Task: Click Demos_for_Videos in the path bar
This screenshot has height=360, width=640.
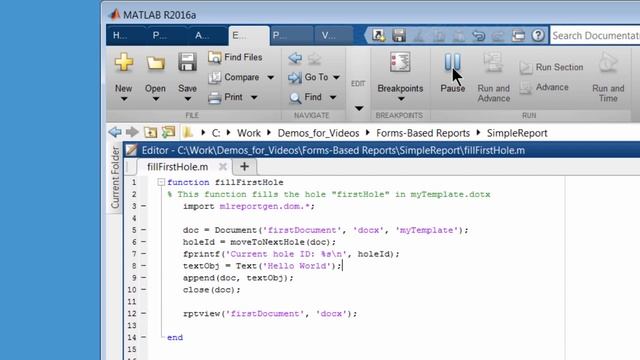Action: [x=318, y=133]
